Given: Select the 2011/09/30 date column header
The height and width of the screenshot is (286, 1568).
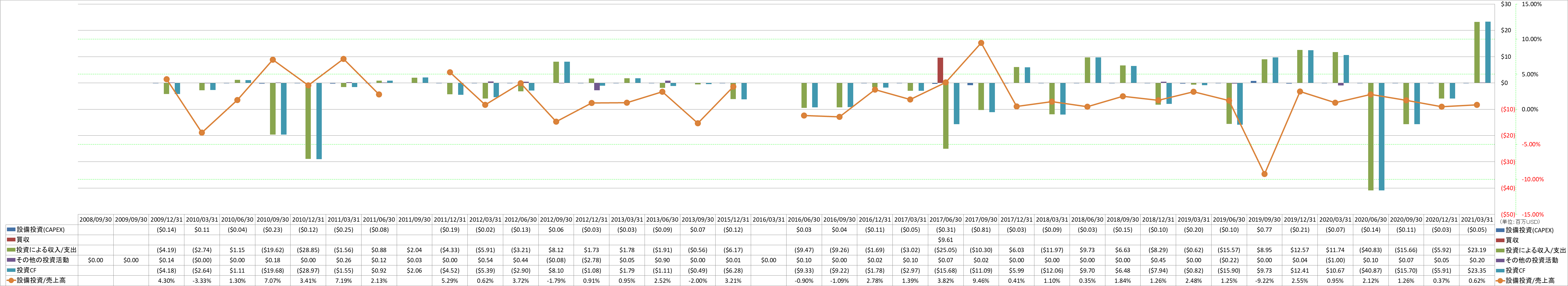Looking at the screenshot, I should [x=415, y=220].
